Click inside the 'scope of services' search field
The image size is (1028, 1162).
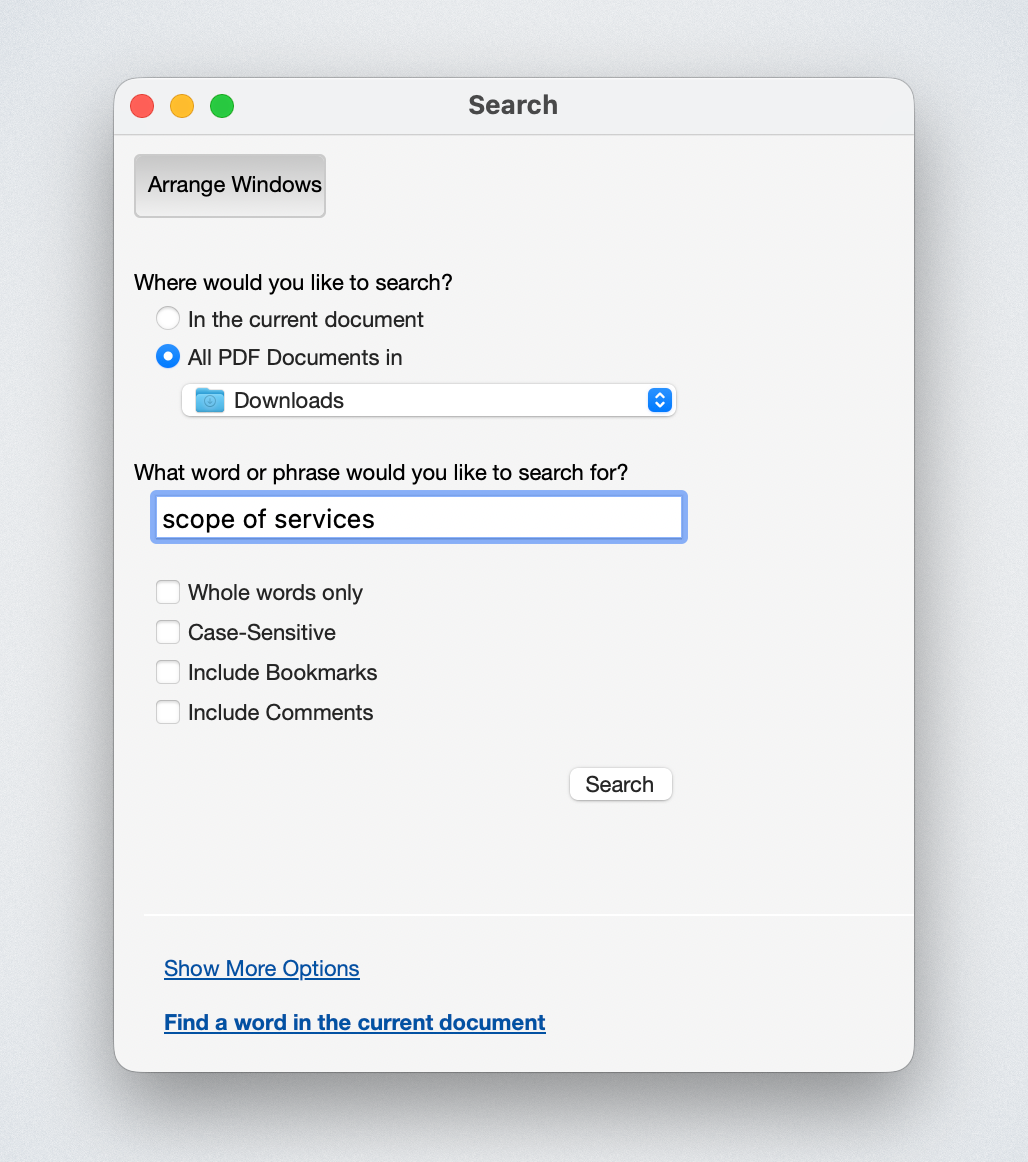[x=418, y=517]
